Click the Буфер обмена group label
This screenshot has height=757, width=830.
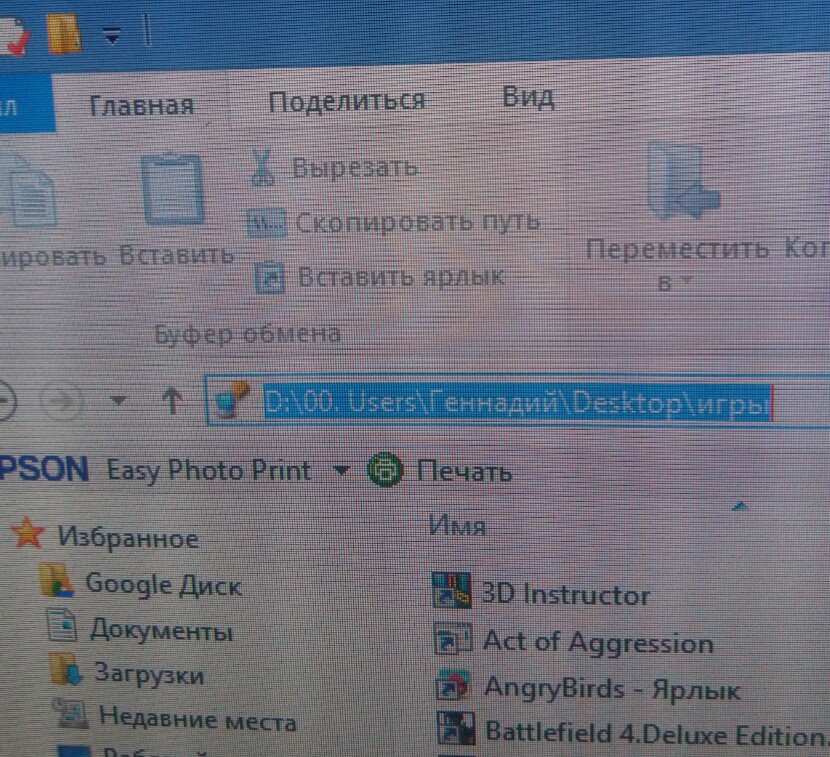click(247, 334)
